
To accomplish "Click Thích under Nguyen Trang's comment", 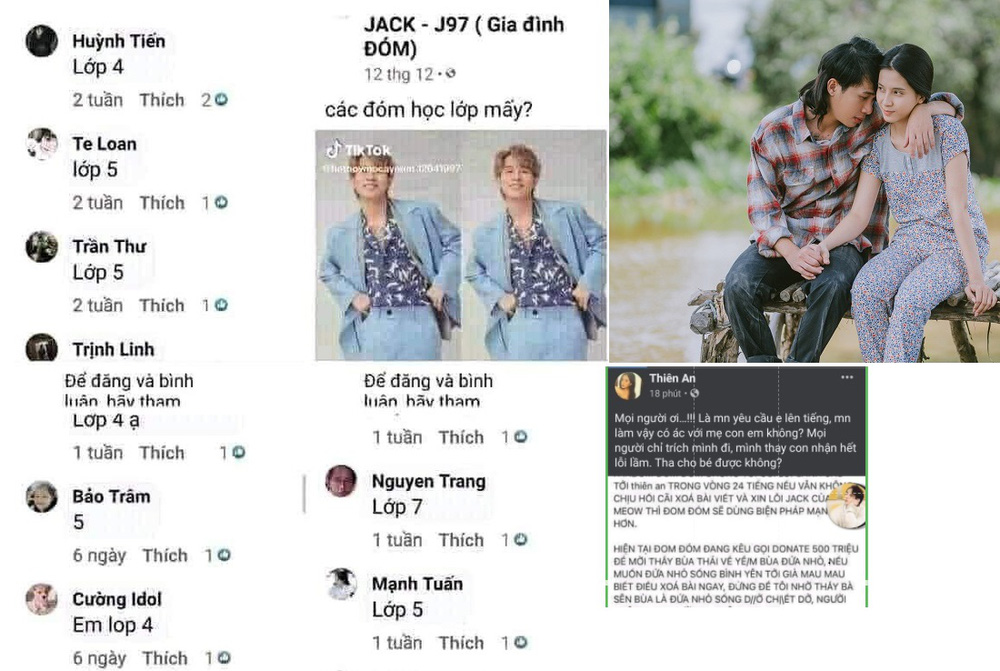I will point(461,540).
